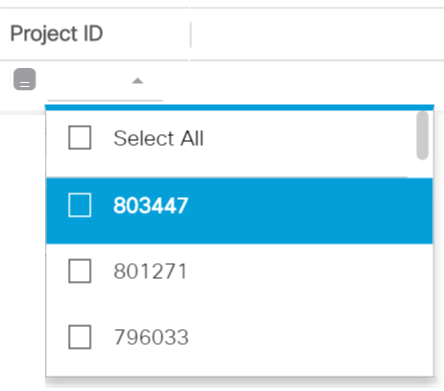
Task: Tick the checkbox for project 803447
Action: pos(80,205)
